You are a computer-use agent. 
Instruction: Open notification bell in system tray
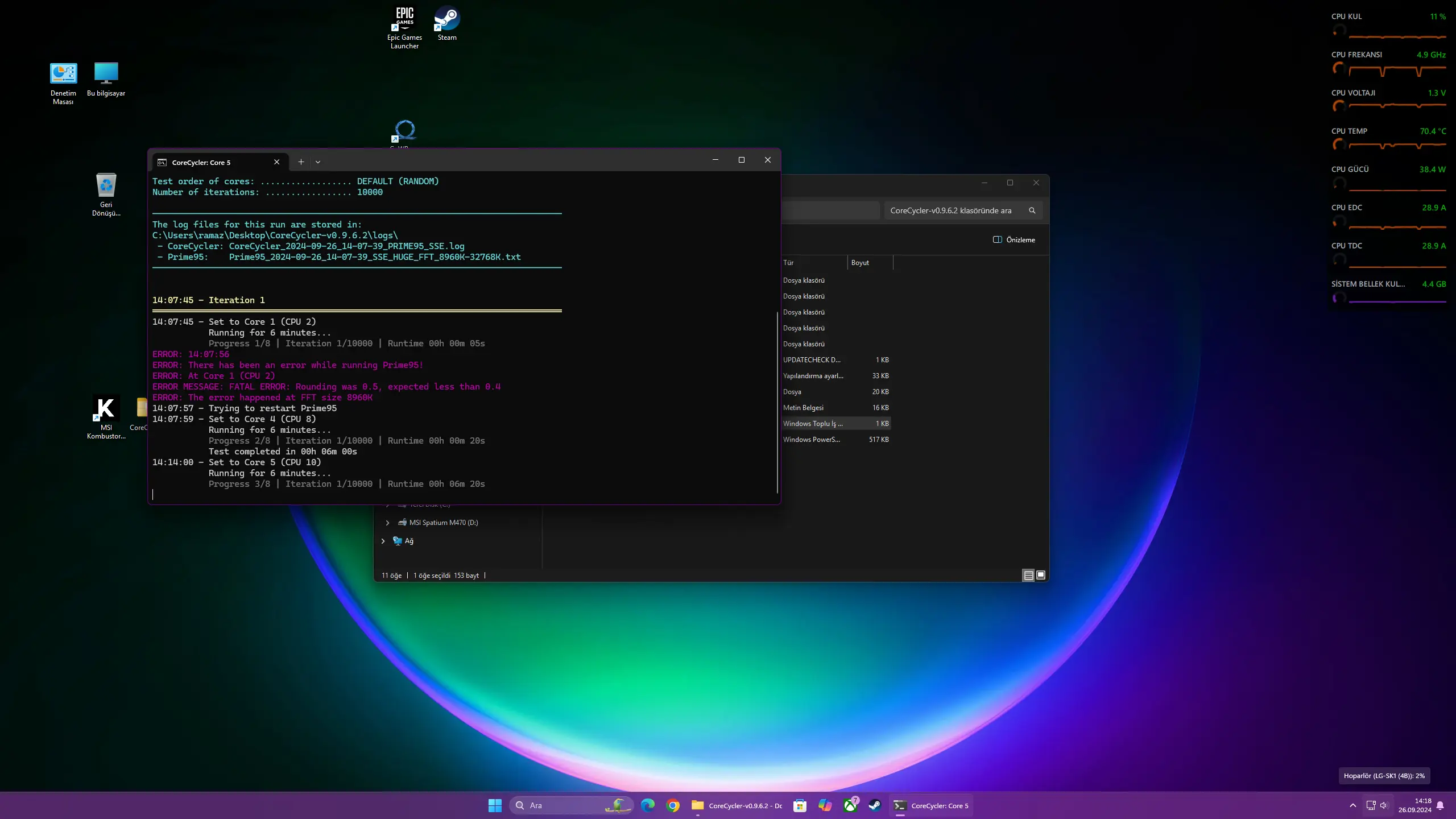pos(1440,805)
